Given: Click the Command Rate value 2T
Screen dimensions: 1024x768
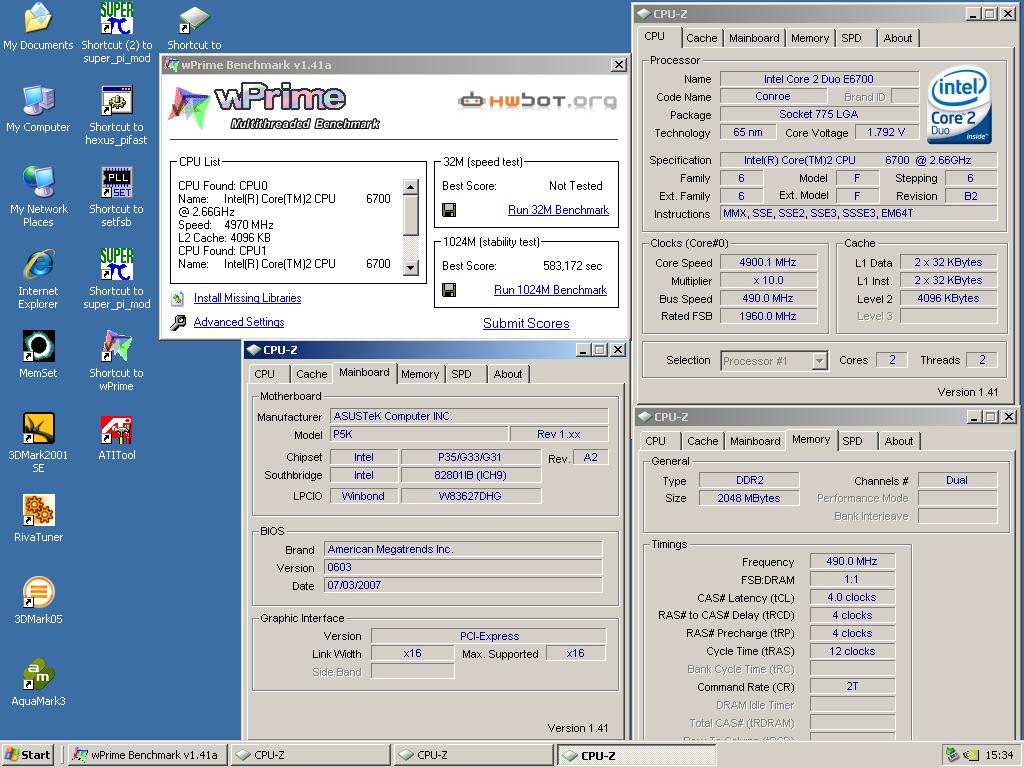Looking at the screenshot, I should 852,687.
